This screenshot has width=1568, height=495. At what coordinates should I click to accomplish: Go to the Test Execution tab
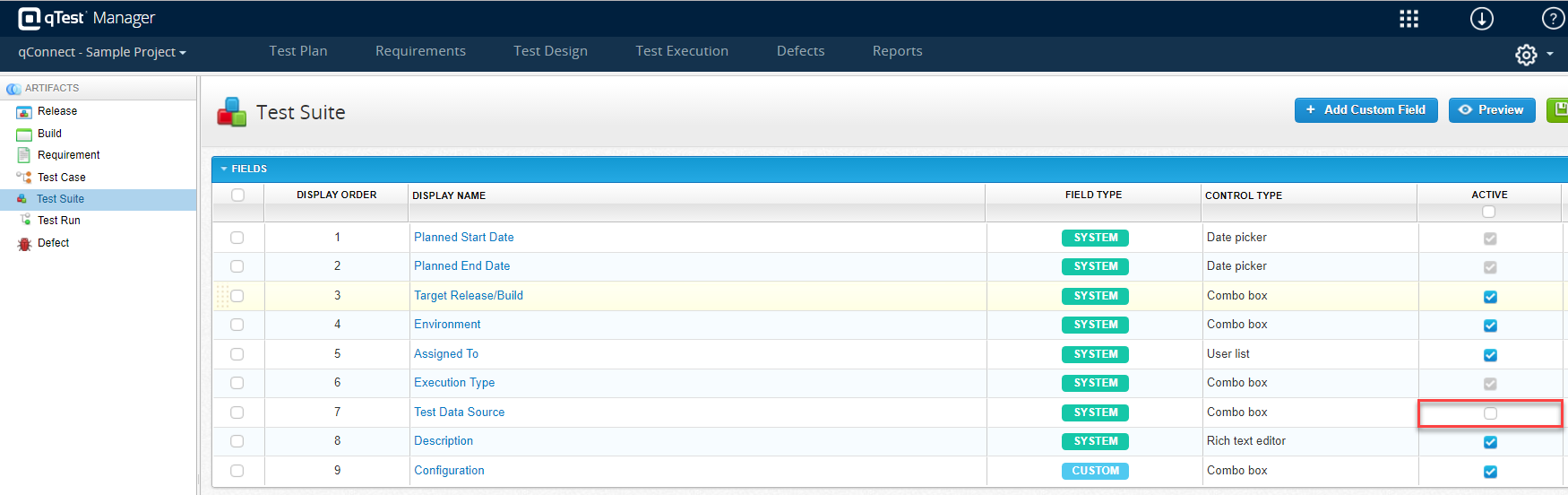coord(681,51)
